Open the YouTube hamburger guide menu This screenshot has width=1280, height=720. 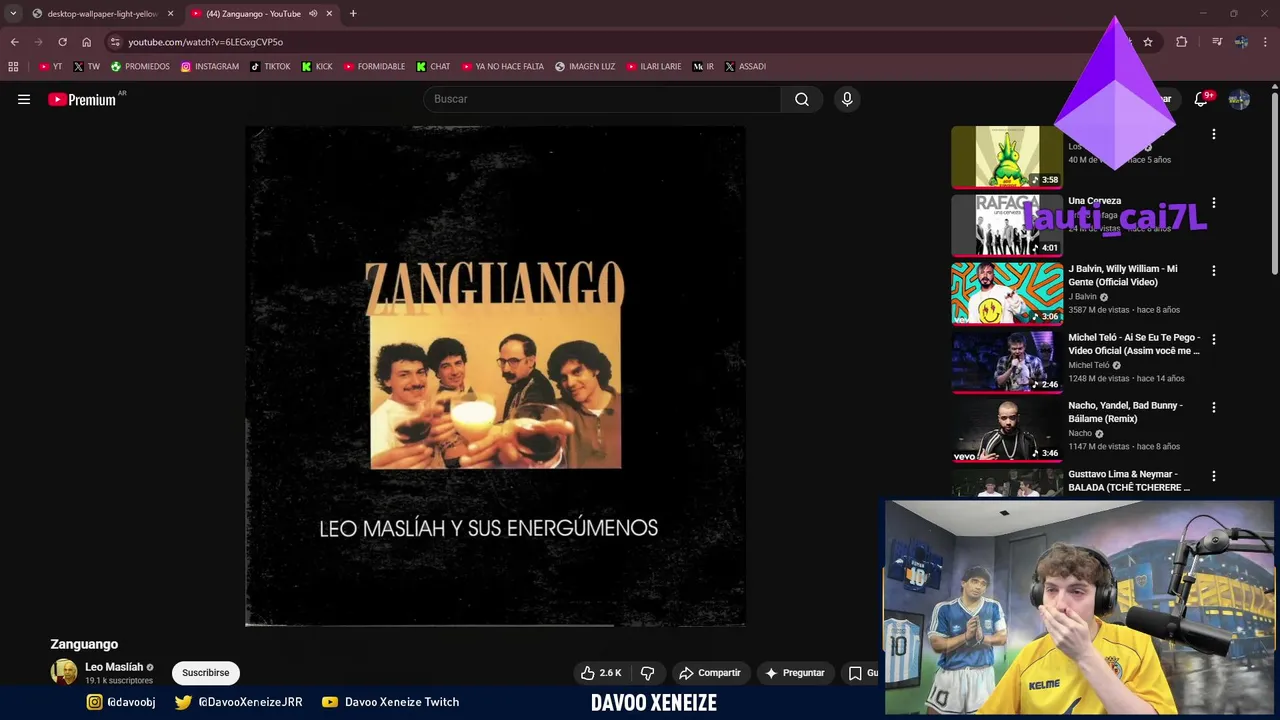24,99
